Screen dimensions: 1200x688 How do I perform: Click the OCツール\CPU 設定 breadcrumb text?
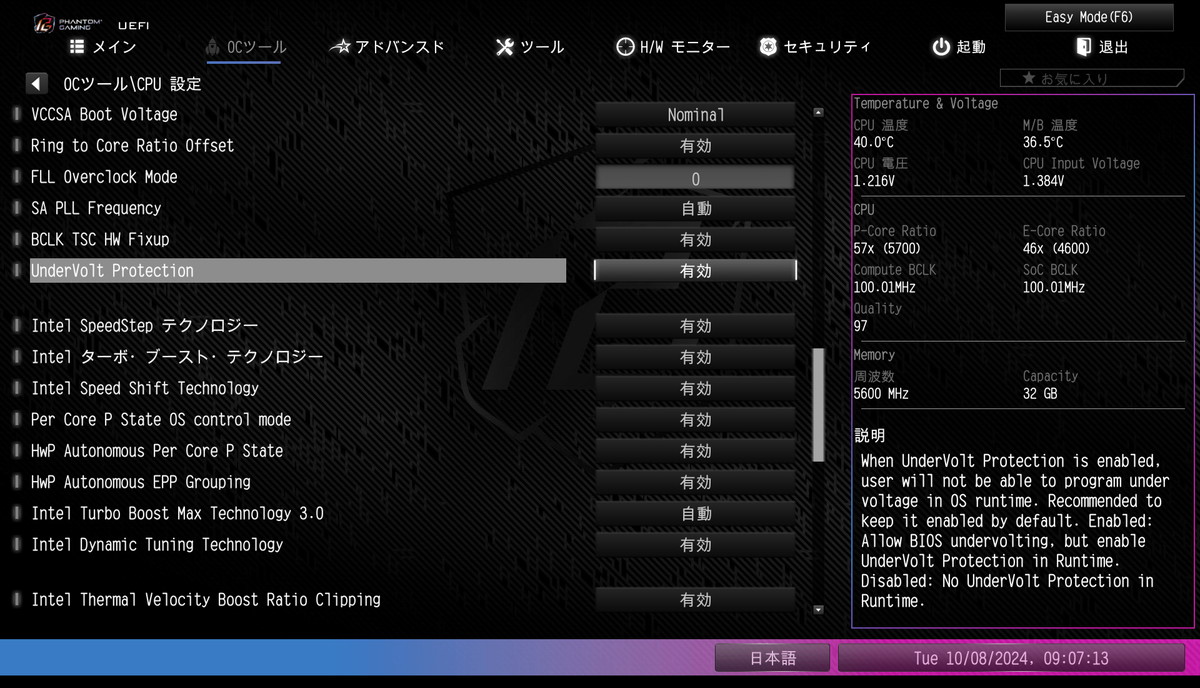[132, 84]
